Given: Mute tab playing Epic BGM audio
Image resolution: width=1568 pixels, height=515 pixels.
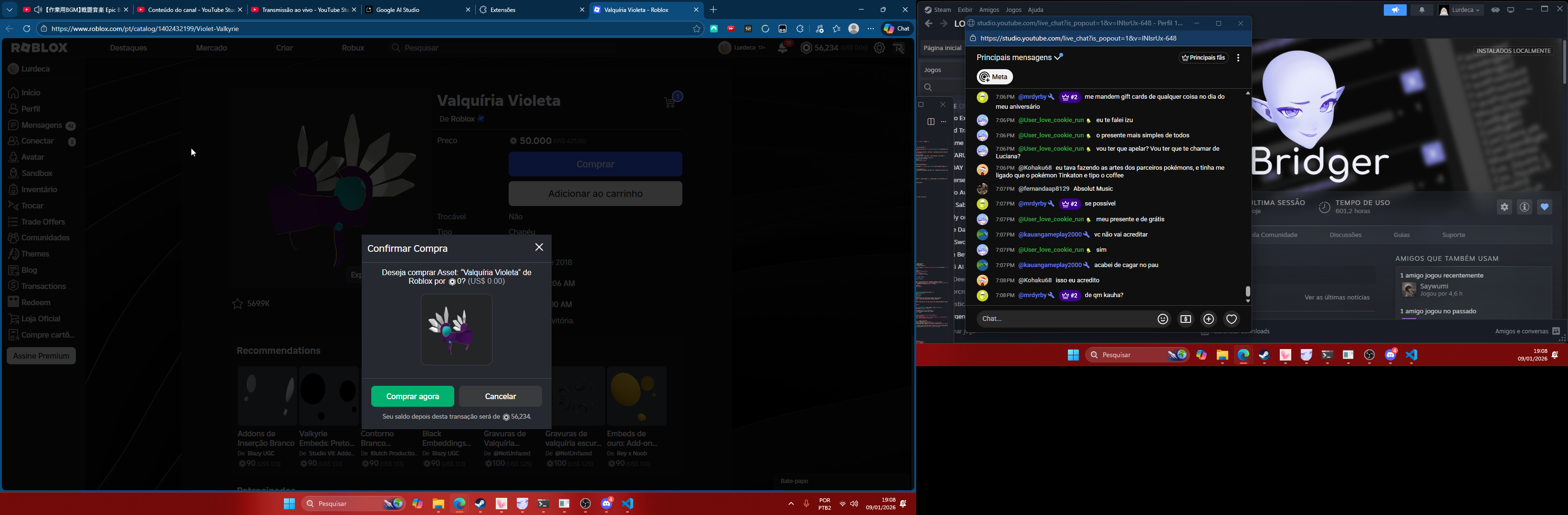Looking at the screenshot, I should point(38,10).
